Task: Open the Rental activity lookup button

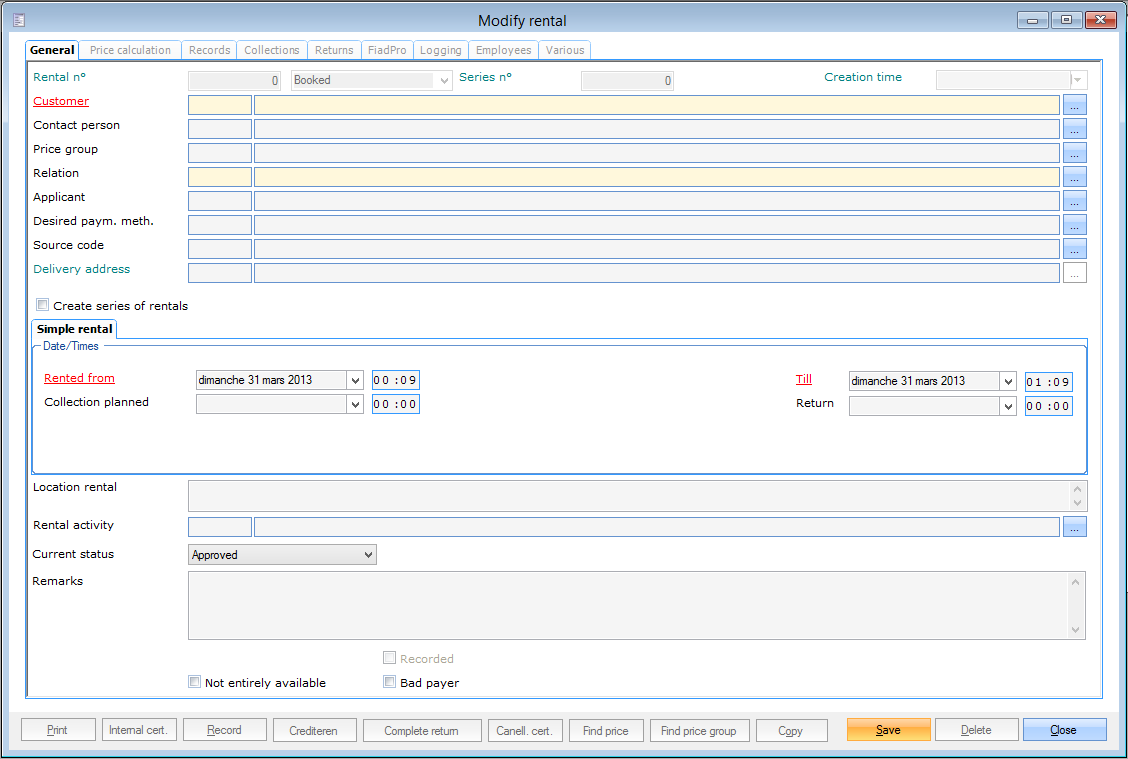Action: click(x=1074, y=528)
